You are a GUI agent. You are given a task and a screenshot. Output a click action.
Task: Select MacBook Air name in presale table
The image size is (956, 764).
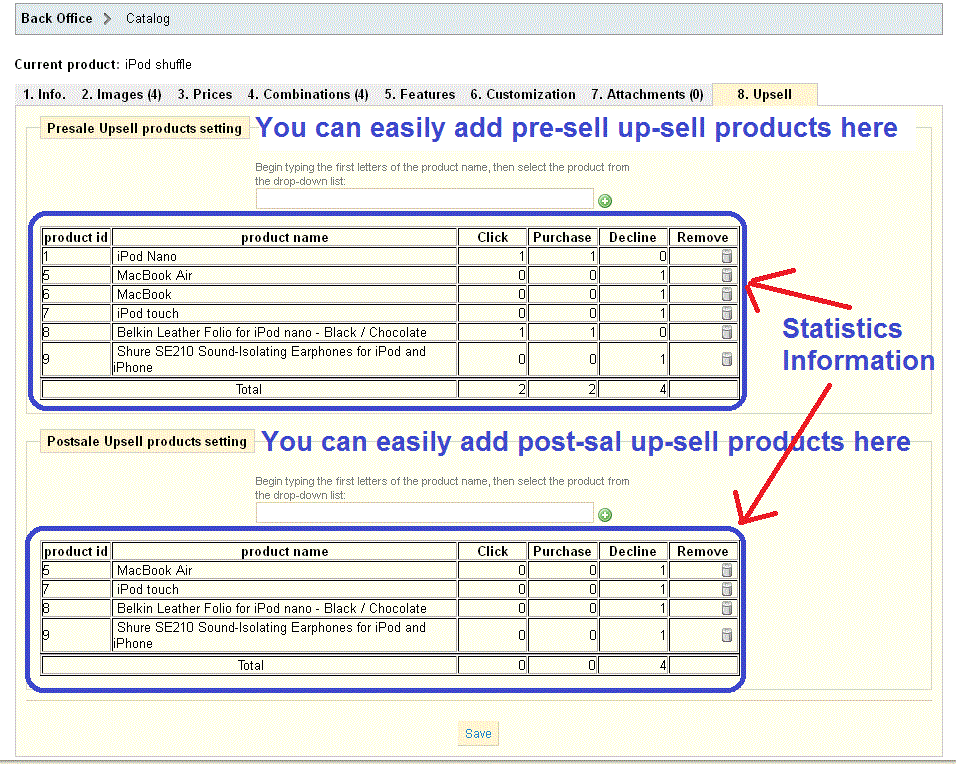tap(154, 275)
